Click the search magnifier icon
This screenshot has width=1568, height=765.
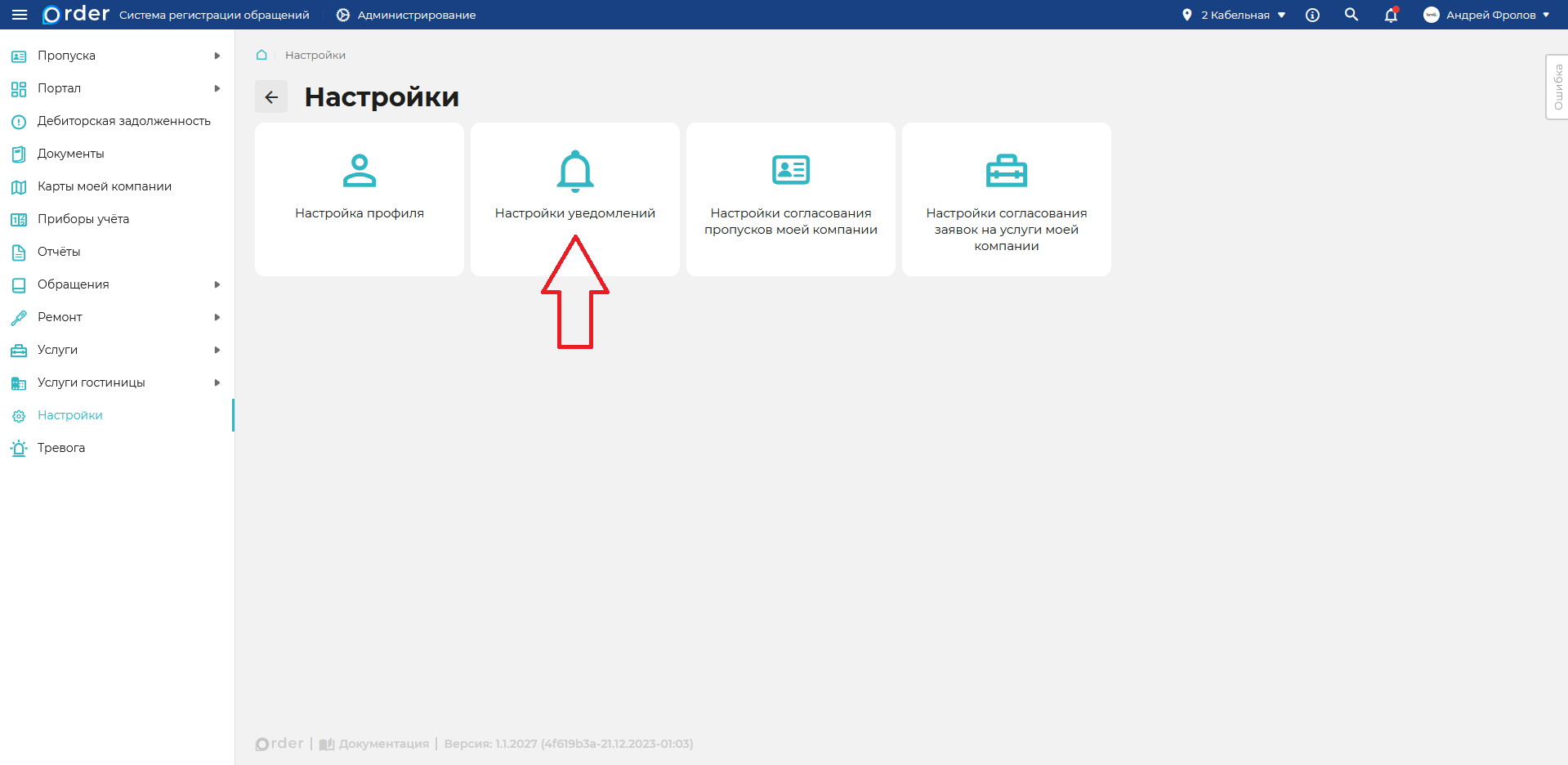click(1351, 15)
